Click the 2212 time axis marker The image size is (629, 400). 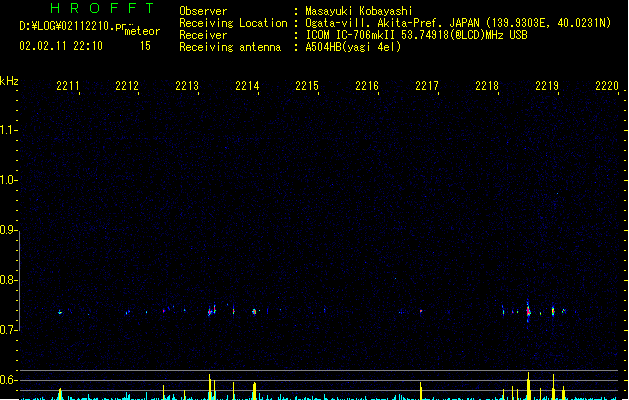pos(127,86)
